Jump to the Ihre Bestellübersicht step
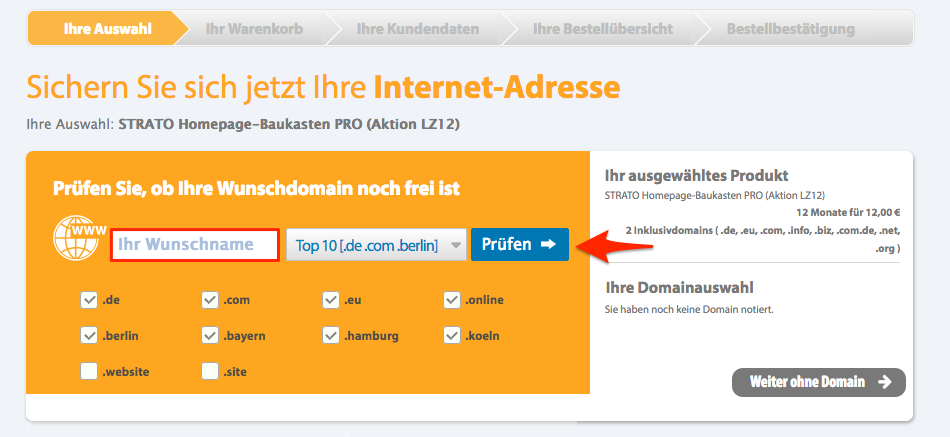950x437 pixels. [602, 28]
